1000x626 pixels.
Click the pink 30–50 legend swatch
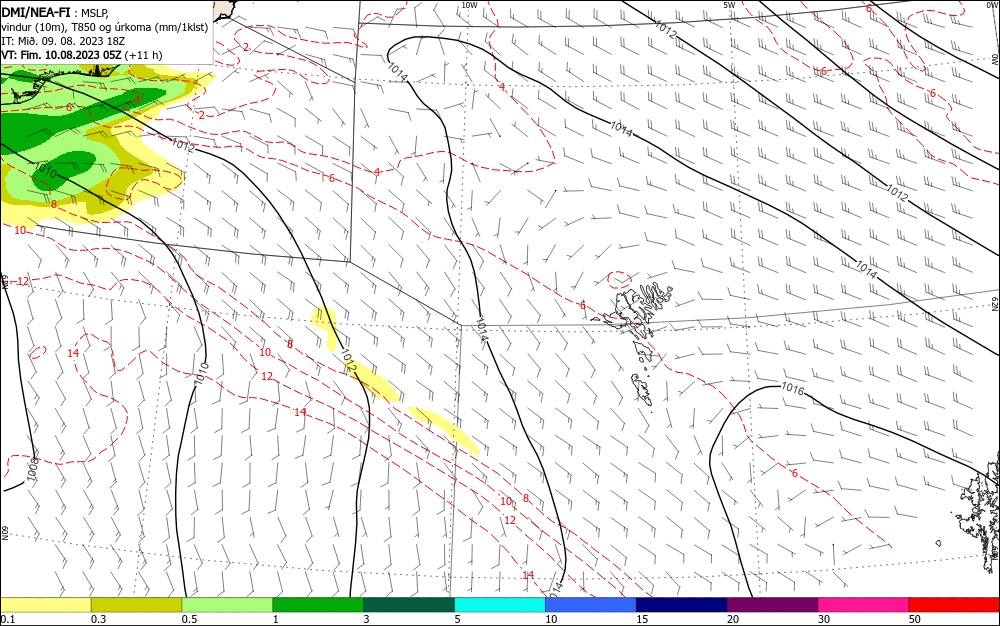tap(864, 605)
